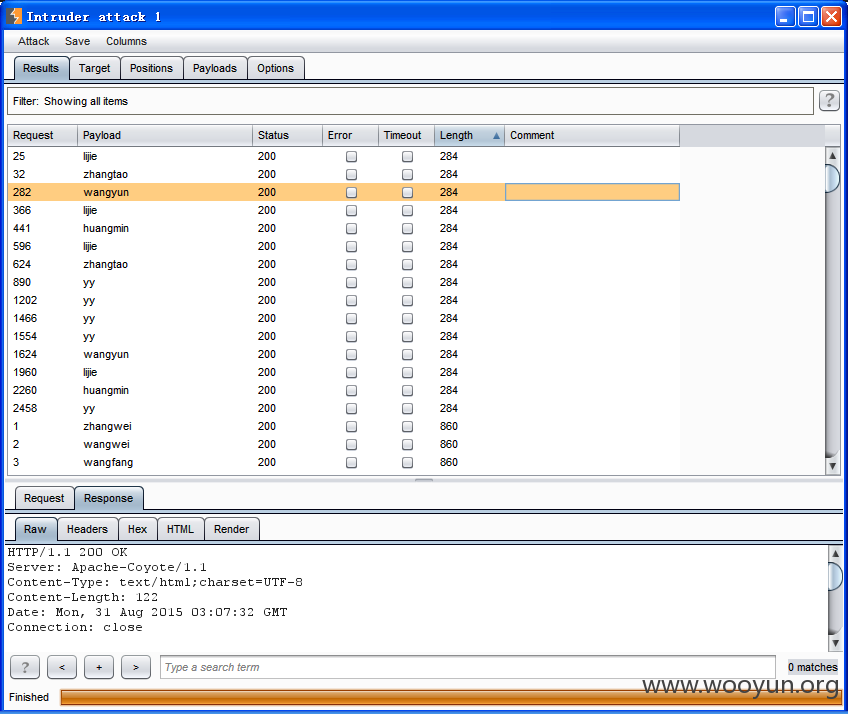Toggle Error checkbox for wangfang row
Screen dimensions: 848x714
[x=352, y=462]
